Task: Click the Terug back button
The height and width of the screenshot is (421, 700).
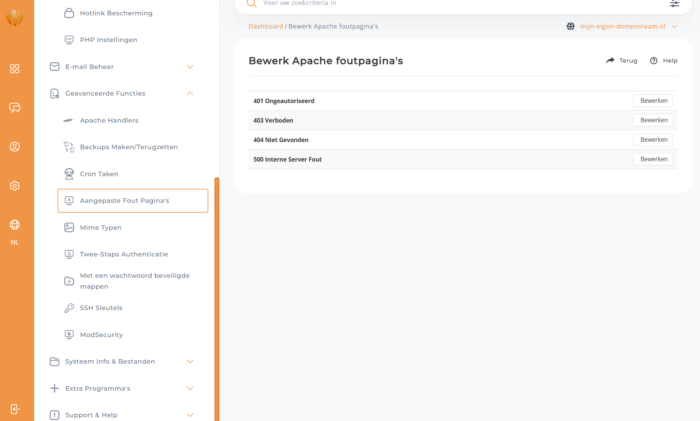Action: tap(621, 61)
